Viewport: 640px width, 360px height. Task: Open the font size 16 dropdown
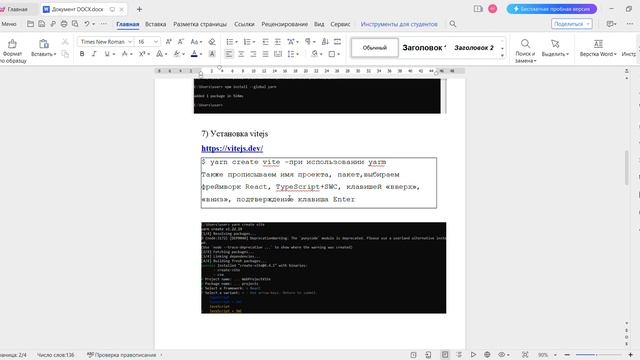tap(156, 42)
